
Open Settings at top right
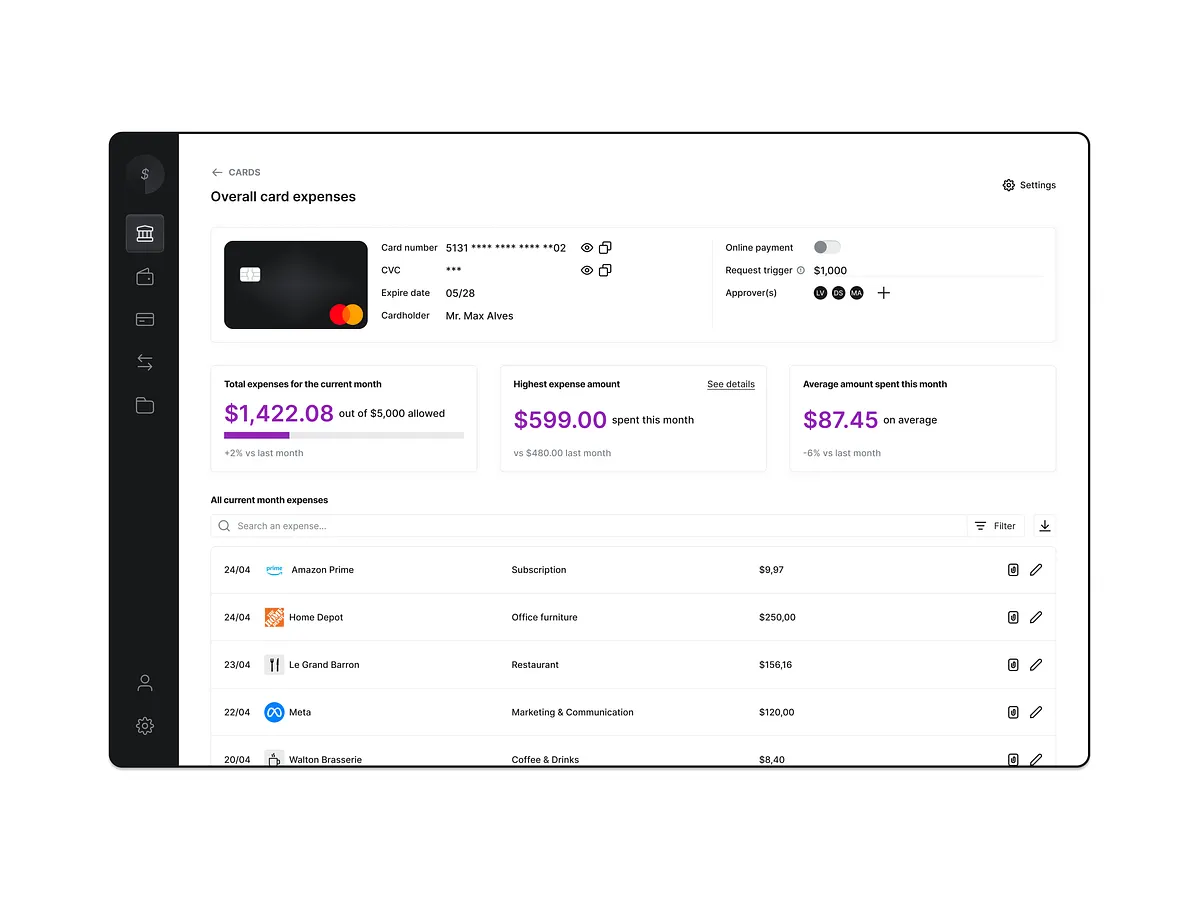1029,185
